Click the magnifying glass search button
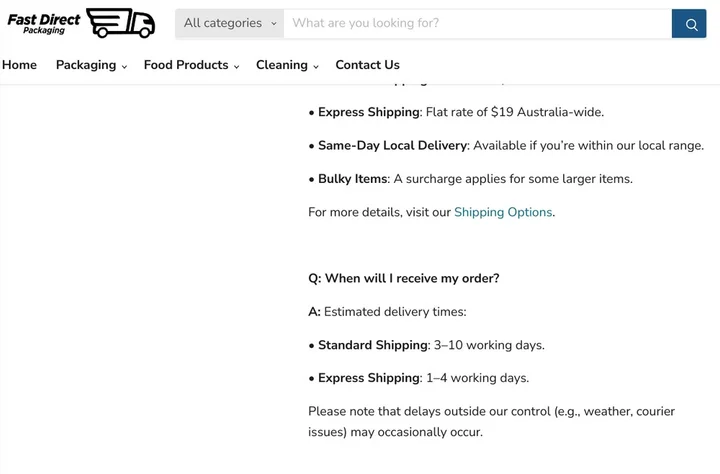 pos(689,24)
